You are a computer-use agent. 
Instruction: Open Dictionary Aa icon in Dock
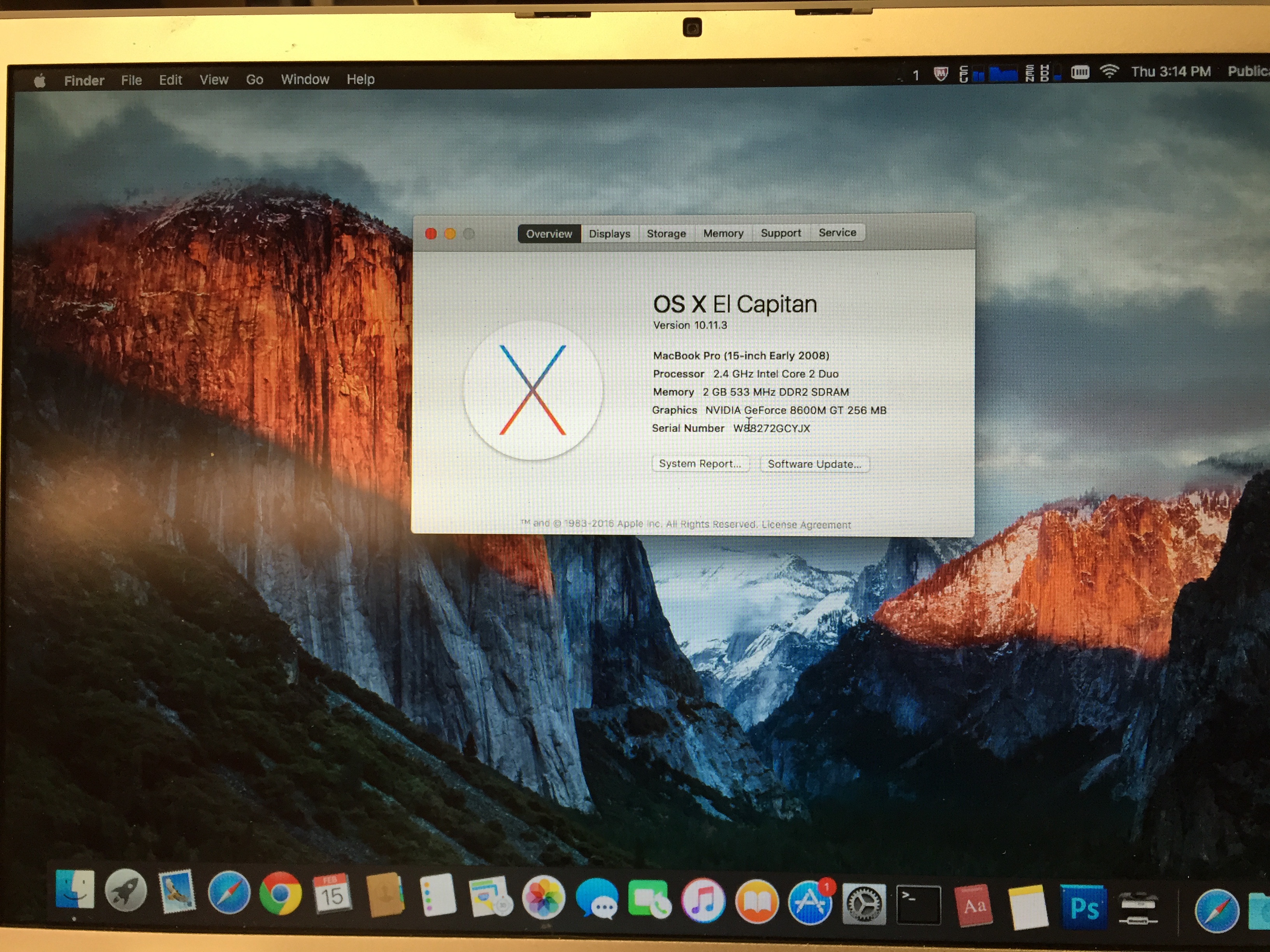pos(974,905)
